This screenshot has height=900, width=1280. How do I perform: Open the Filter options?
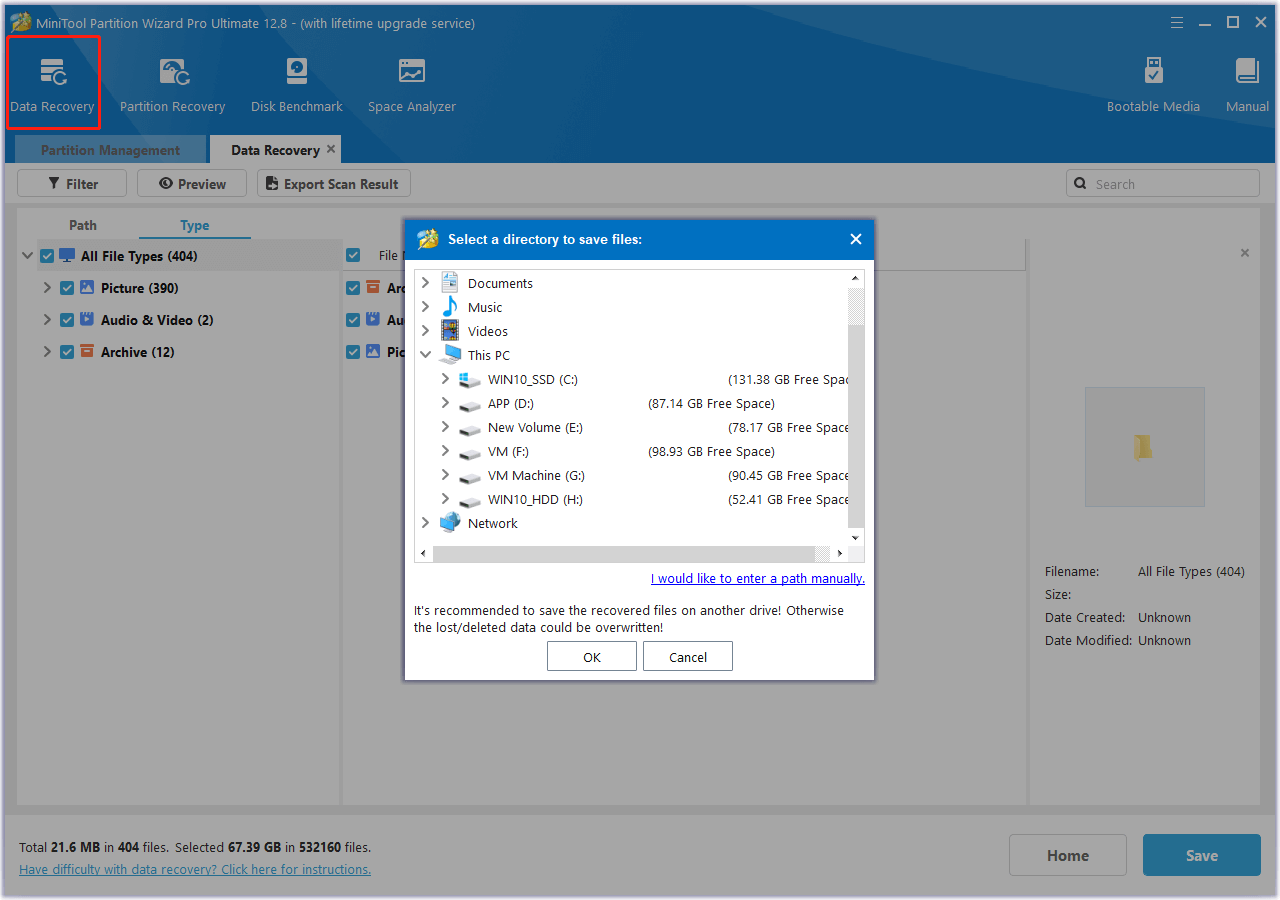[71, 183]
